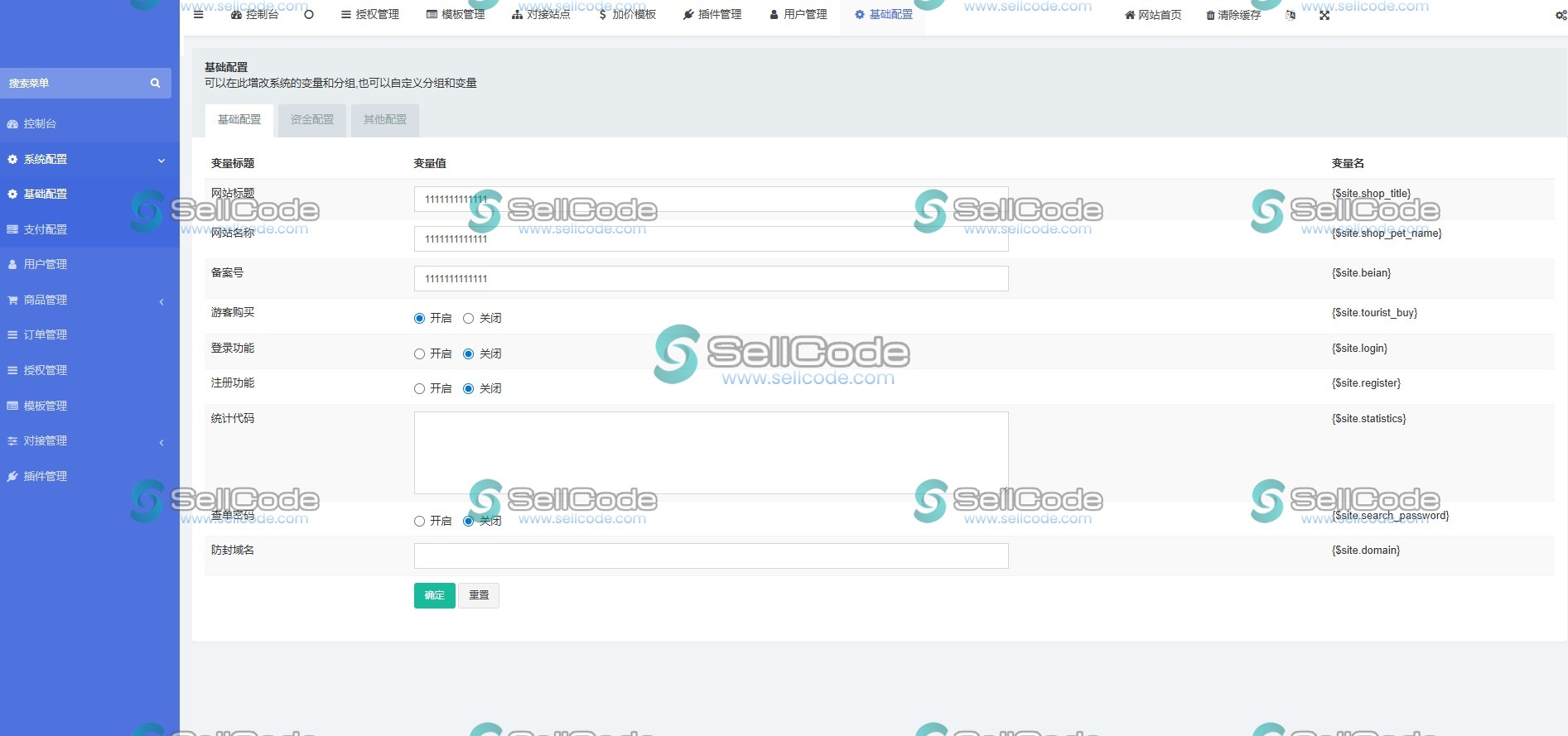Click the green 确定 button

tap(435, 595)
